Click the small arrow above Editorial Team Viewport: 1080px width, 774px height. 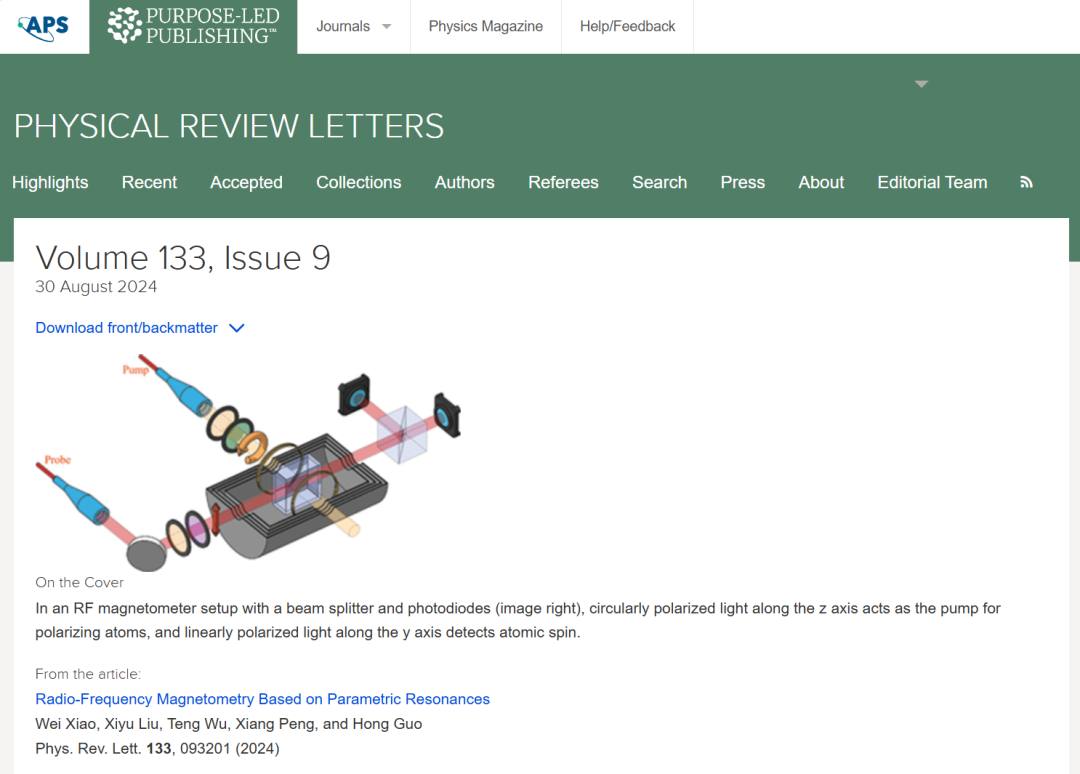point(921,84)
